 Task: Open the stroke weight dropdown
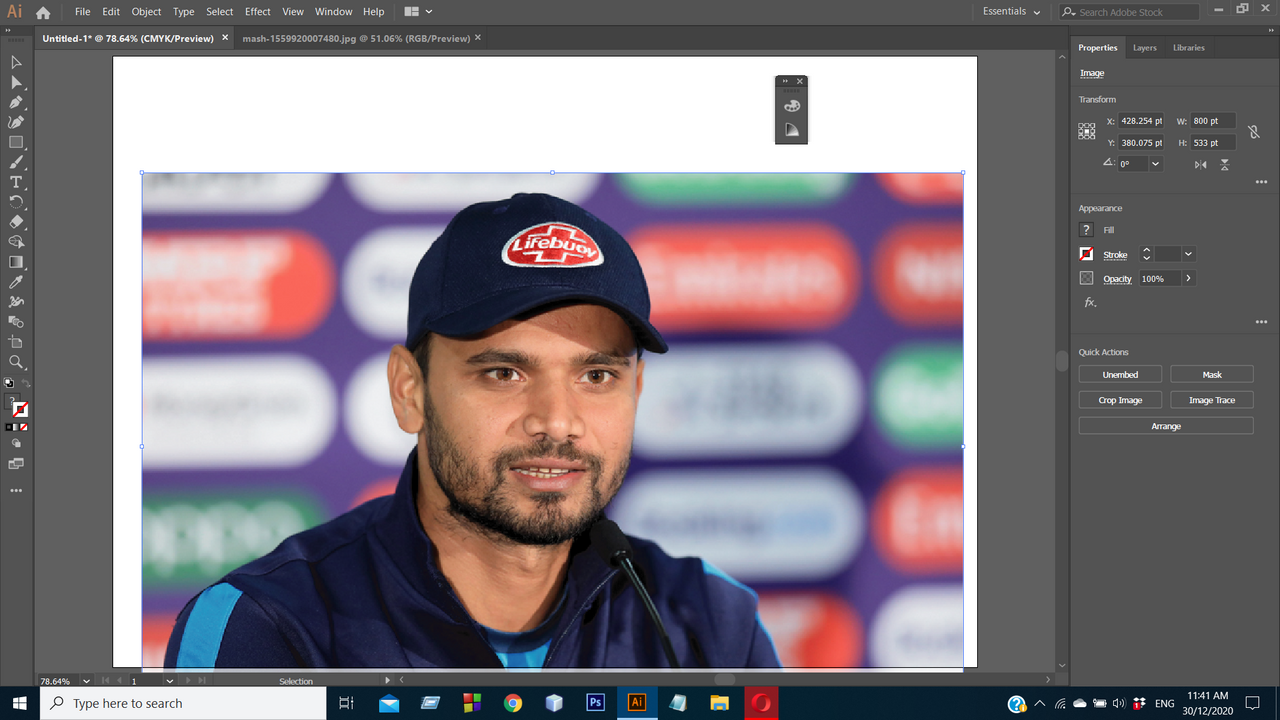pyautogui.click(x=1188, y=254)
